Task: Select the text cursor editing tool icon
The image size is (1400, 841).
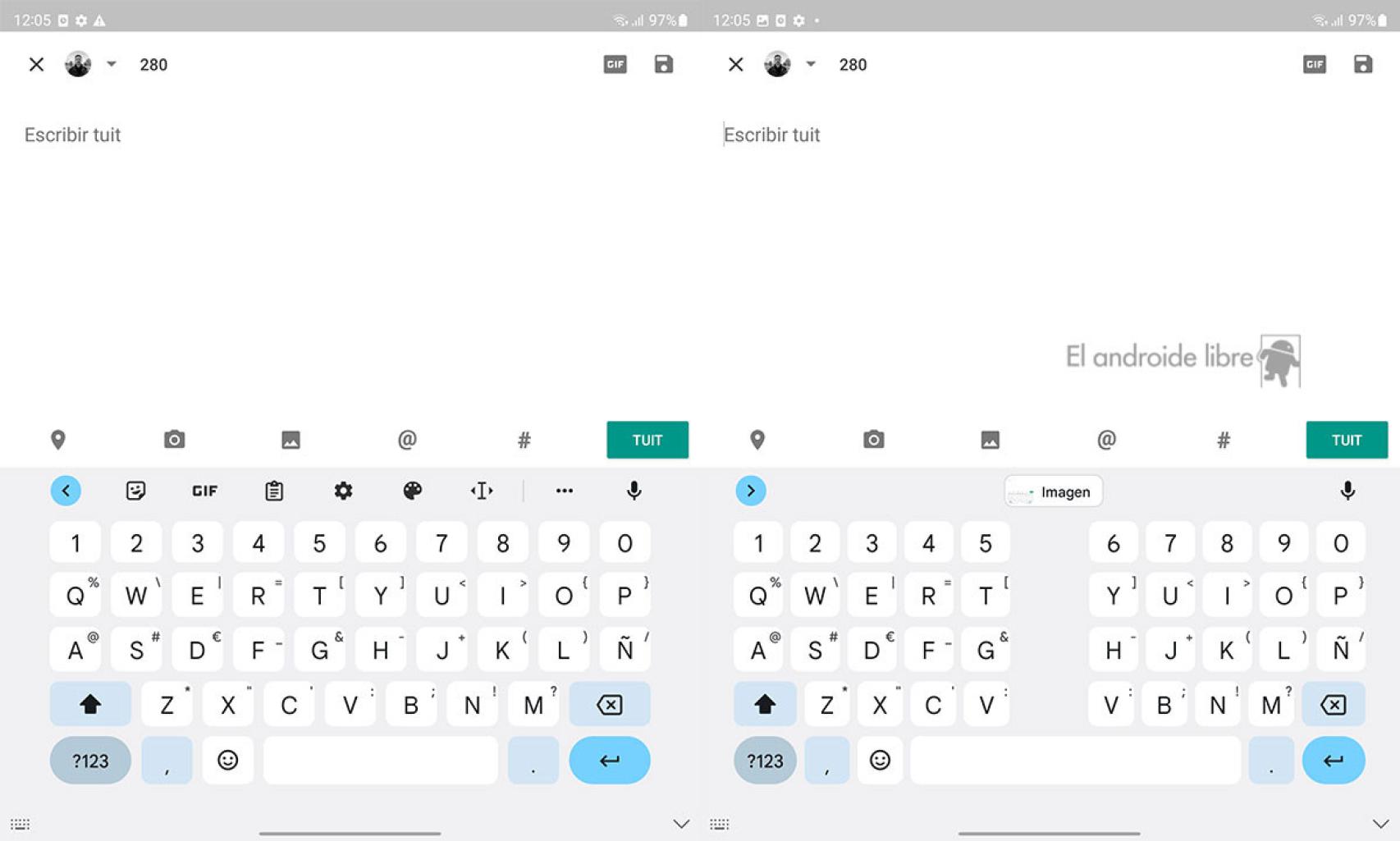Action: tap(482, 491)
